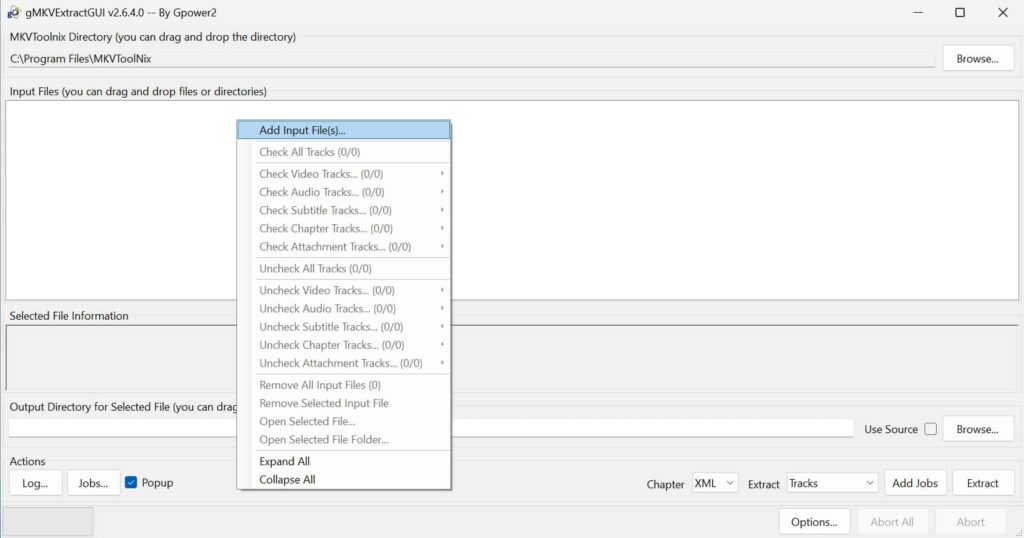This screenshot has height=538, width=1024.
Task: Open Uncheck Subtitle Tracks... submenu
Action: [x=344, y=326]
